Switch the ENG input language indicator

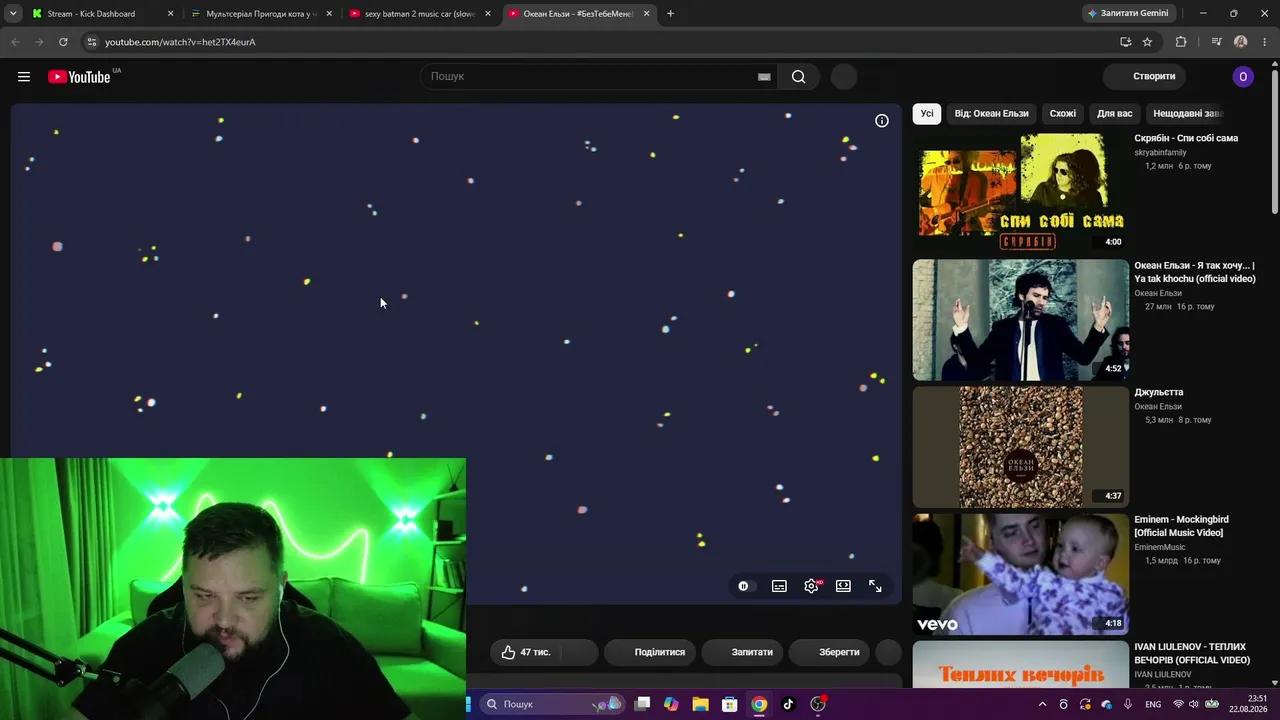[x=1153, y=704]
